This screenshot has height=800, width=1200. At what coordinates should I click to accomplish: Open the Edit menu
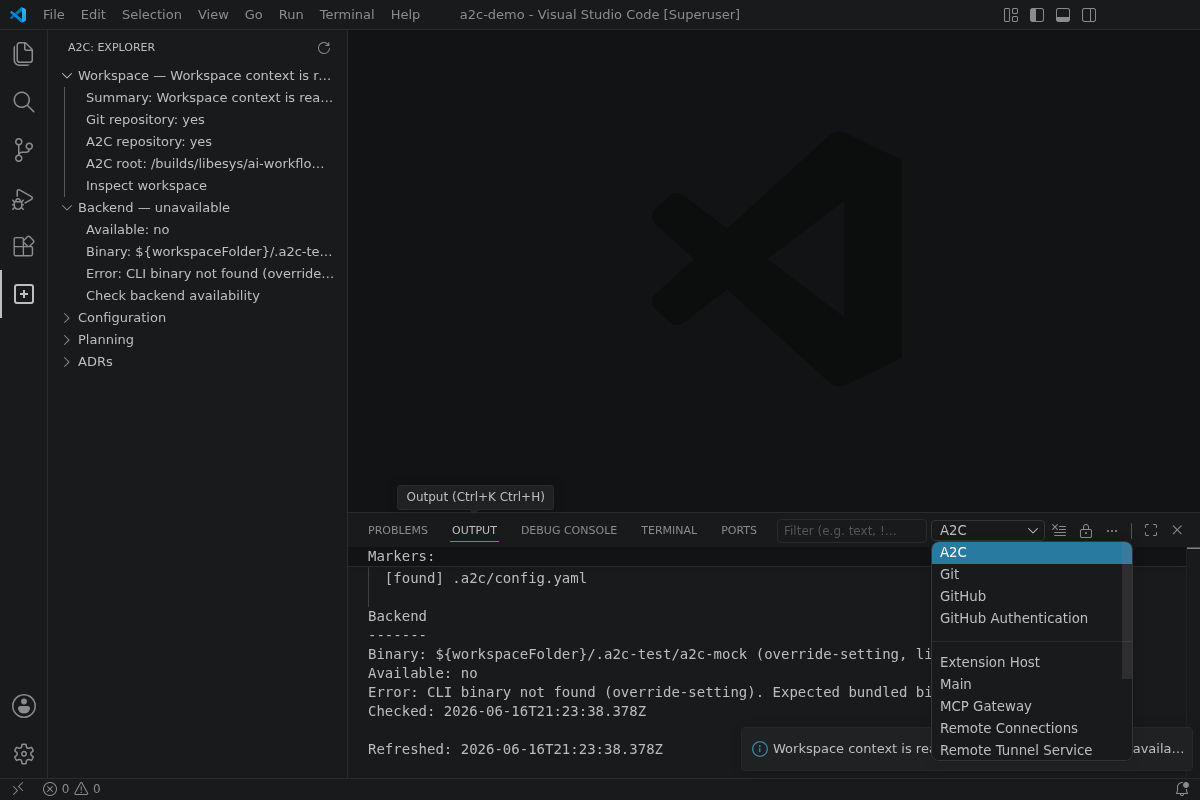93,15
